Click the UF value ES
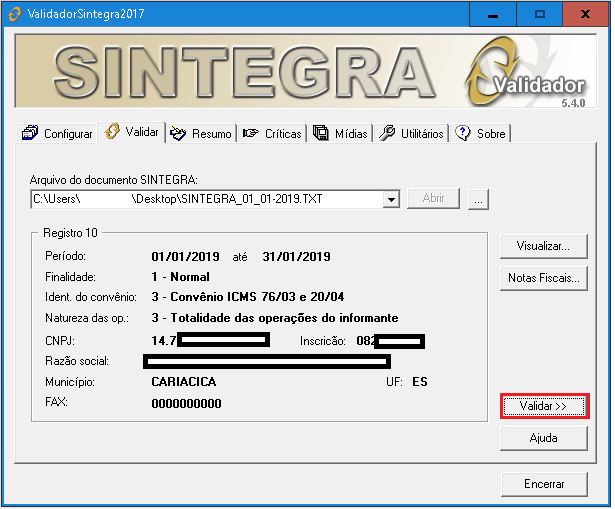The width and height of the screenshot is (615, 509). (x=422, y=384)
